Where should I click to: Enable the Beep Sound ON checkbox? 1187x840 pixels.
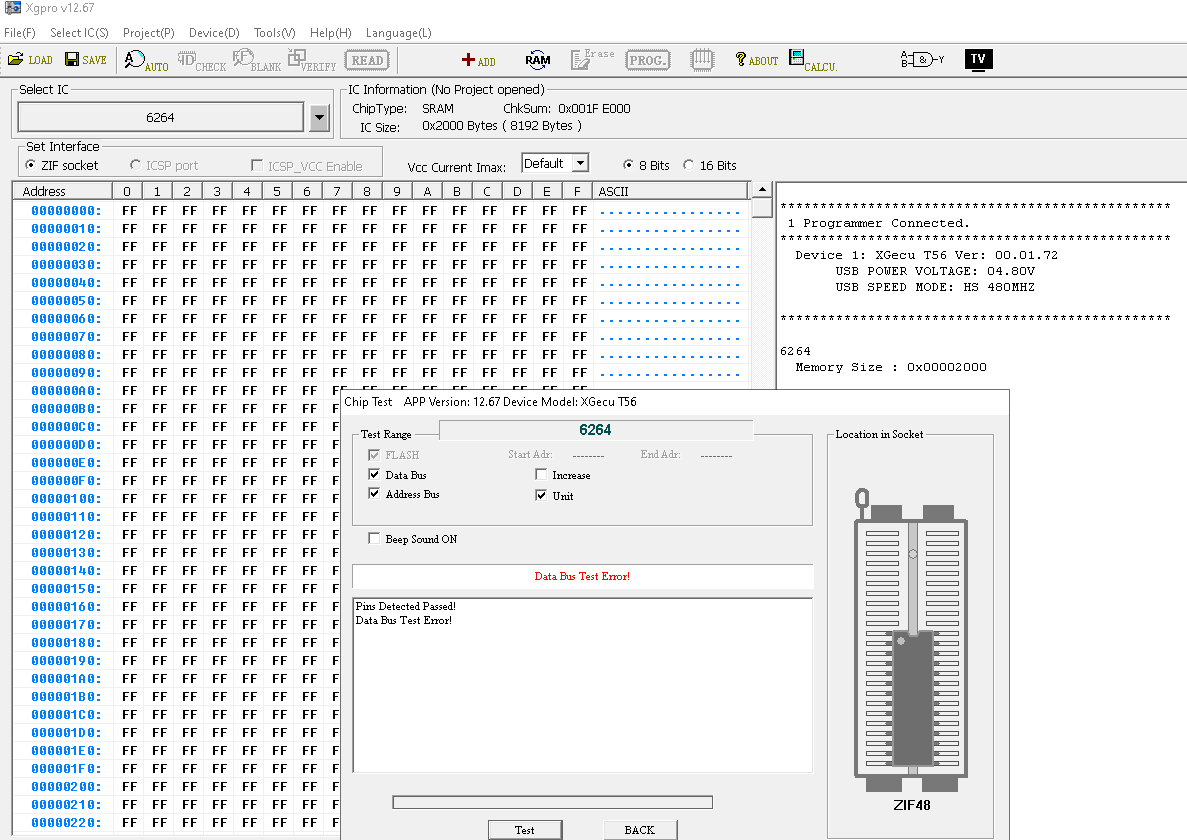(375, 539)
